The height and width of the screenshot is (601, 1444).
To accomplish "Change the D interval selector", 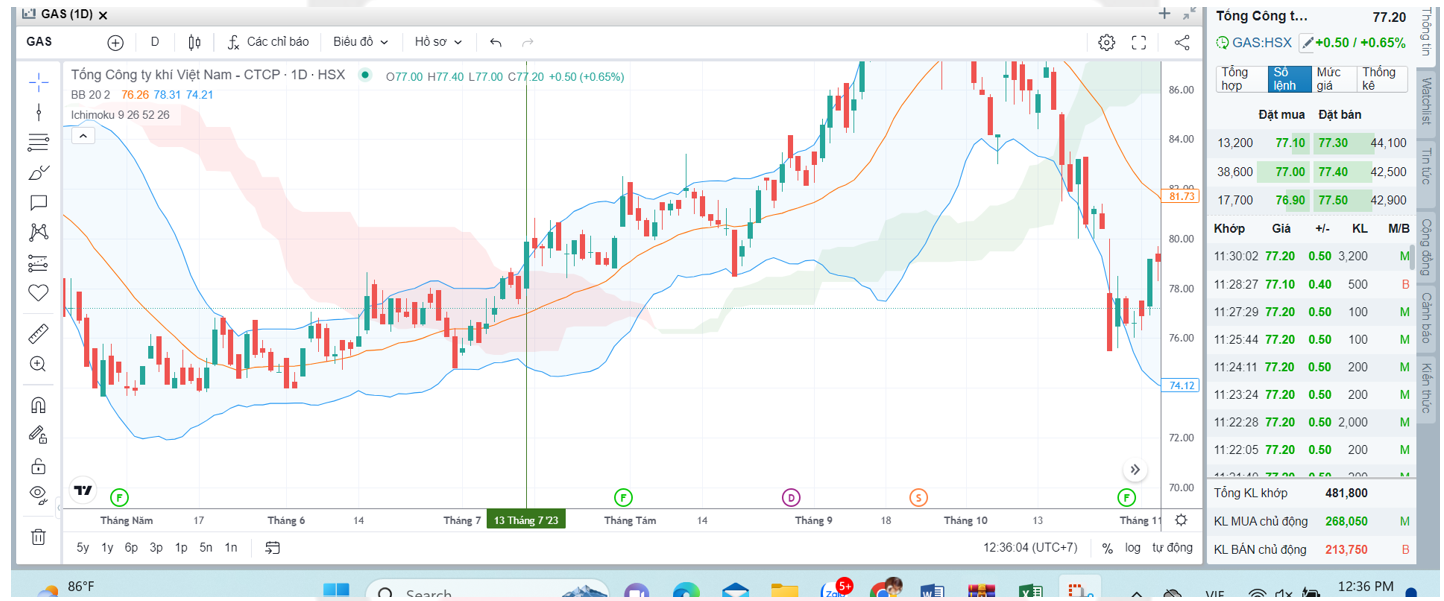I will [155, 42].
